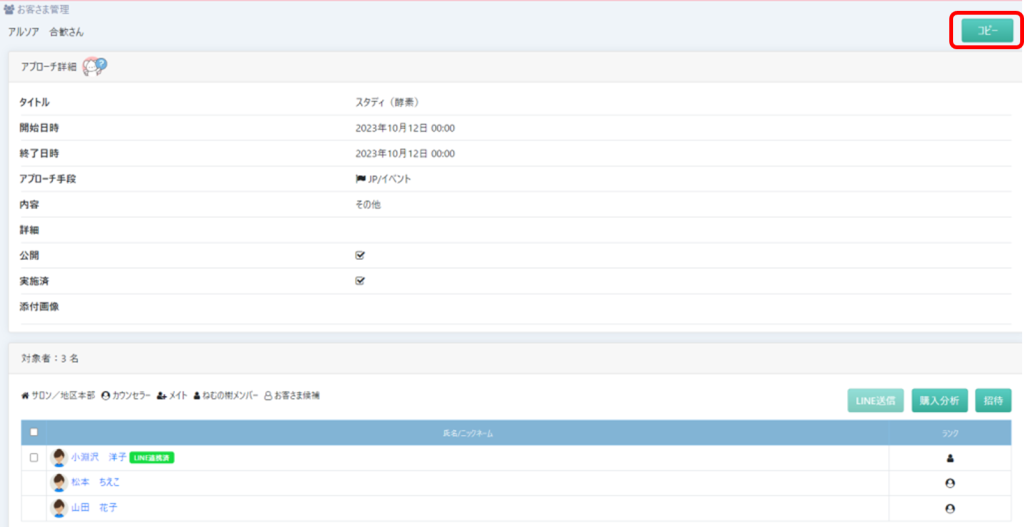Image resolution: width=1024 pixels, height=527 pixels.
Task: Toggle the 公開 checkbox
Action: pos(360,255)
